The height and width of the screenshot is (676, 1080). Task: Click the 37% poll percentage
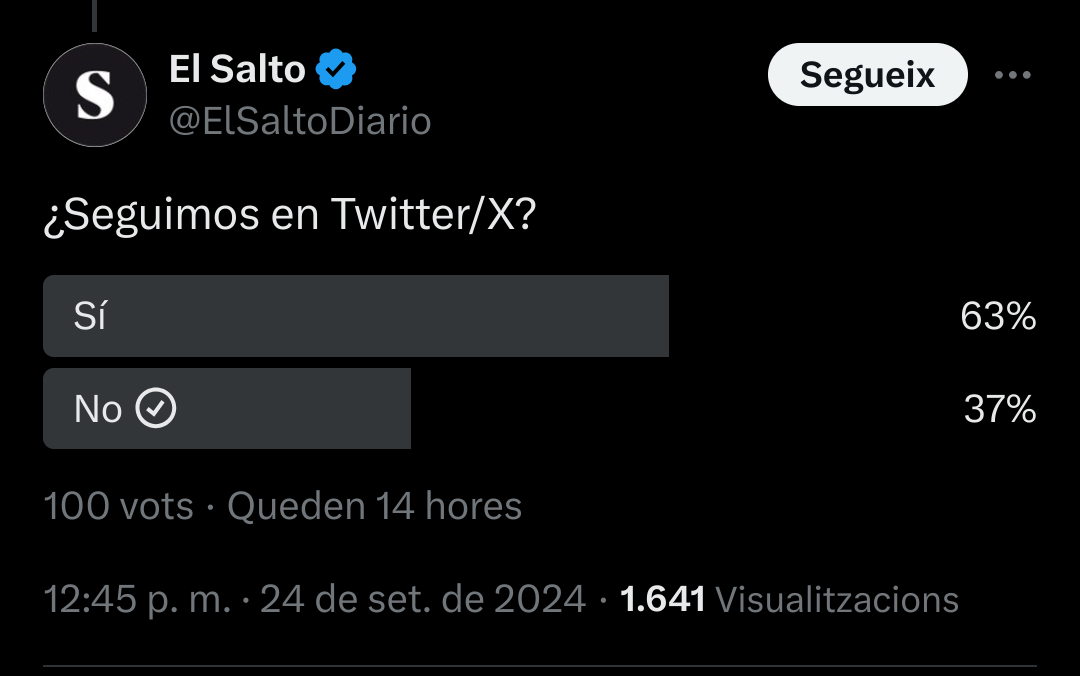tap(999, 409)
